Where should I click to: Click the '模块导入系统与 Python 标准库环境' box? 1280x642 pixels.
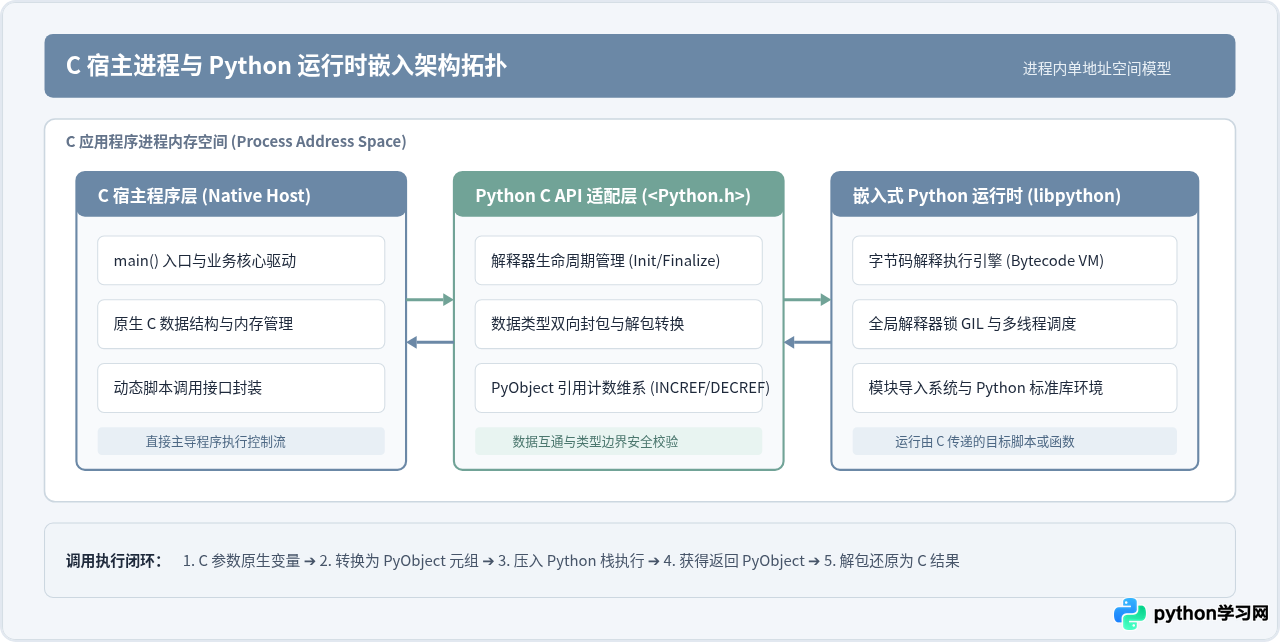[x=1015, y=387]
